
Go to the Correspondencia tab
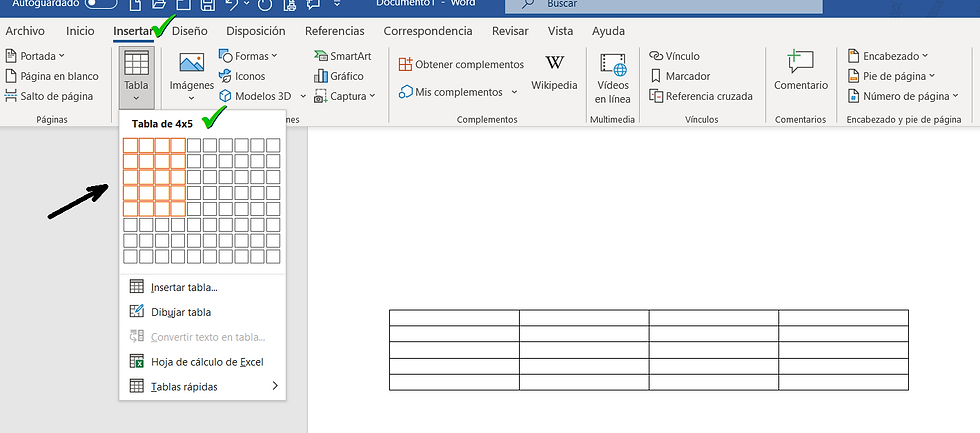428,31
